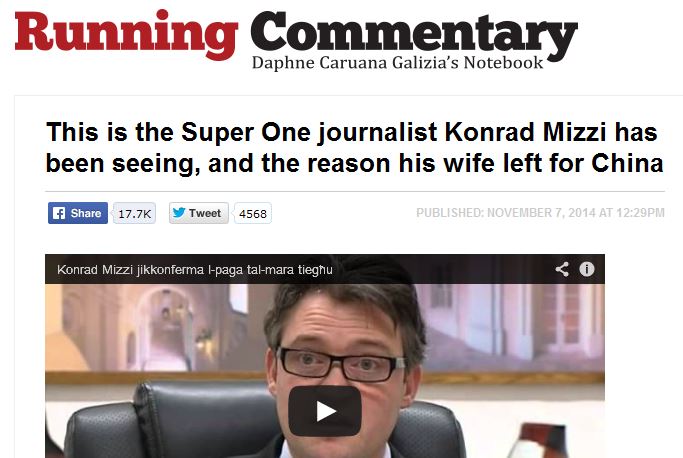Show video info via the 'i' icon
The image size is (683, 458).
pyautogui.click(x=587, y=269)
